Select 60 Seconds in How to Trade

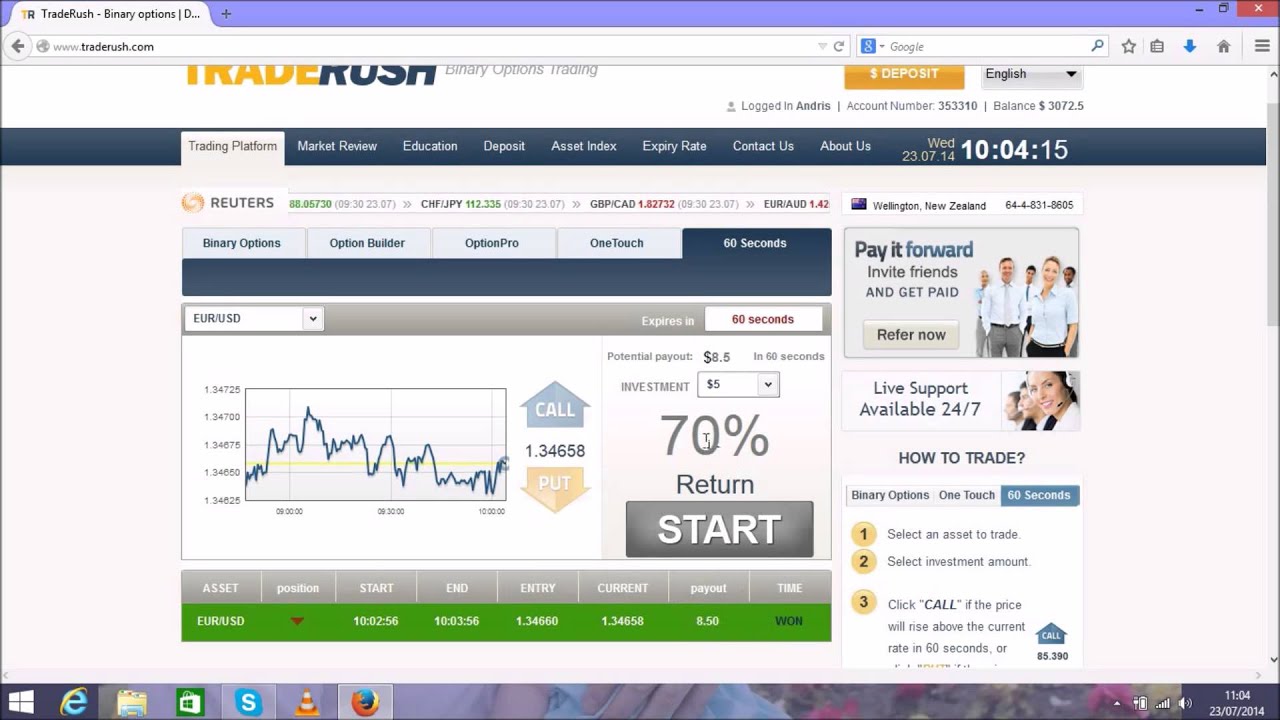point(1039,495)
